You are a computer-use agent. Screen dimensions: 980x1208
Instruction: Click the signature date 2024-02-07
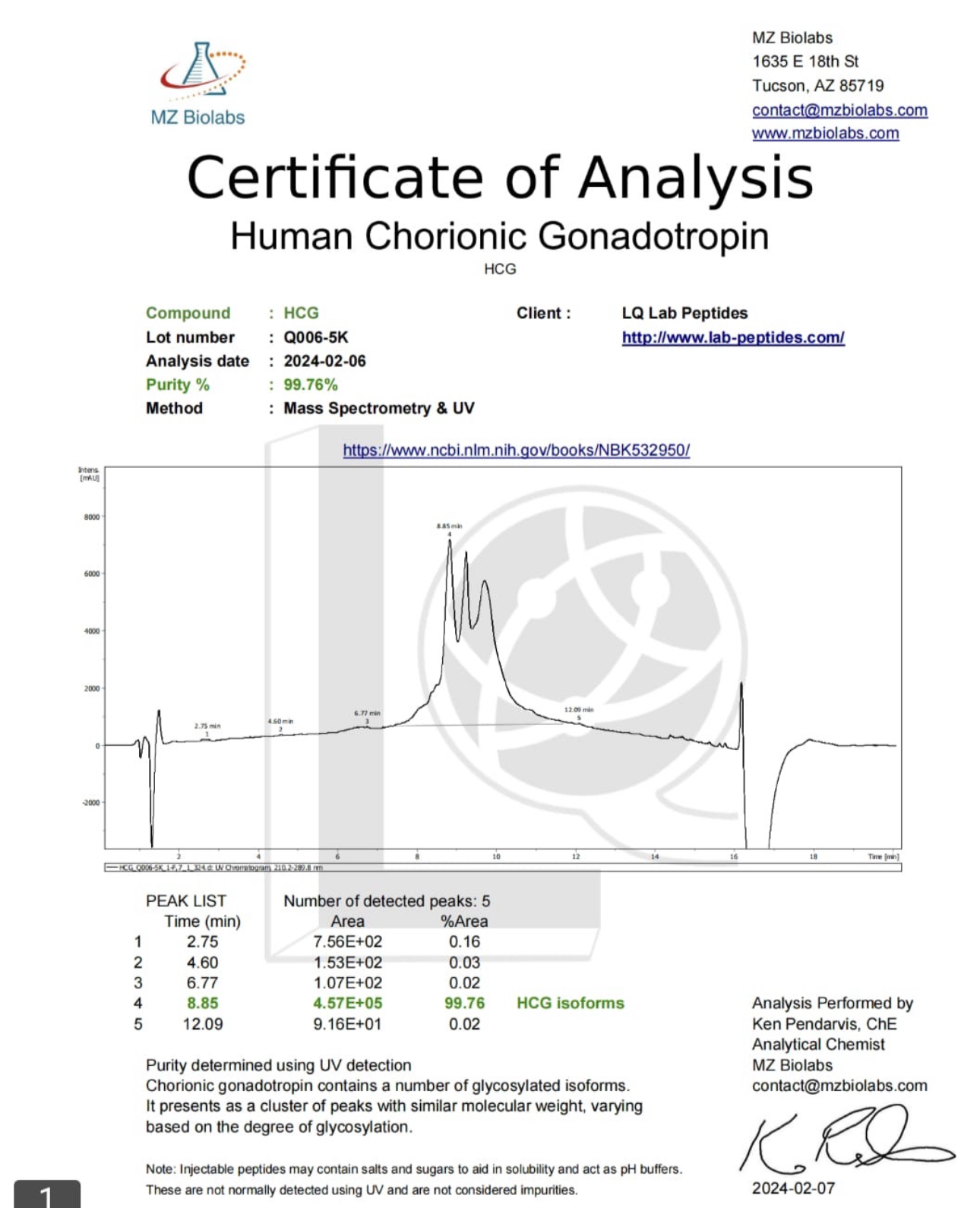[x=793, y=1188]
